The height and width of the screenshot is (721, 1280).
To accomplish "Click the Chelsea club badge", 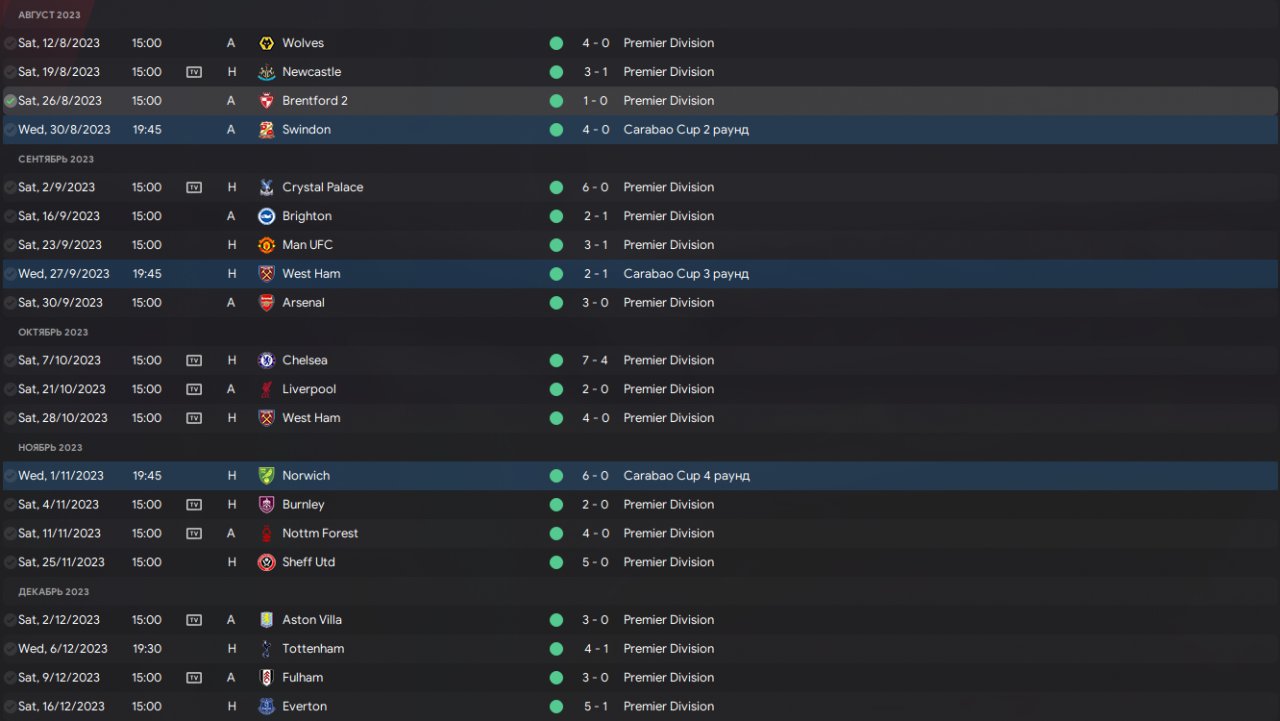I will click(266, 360).
